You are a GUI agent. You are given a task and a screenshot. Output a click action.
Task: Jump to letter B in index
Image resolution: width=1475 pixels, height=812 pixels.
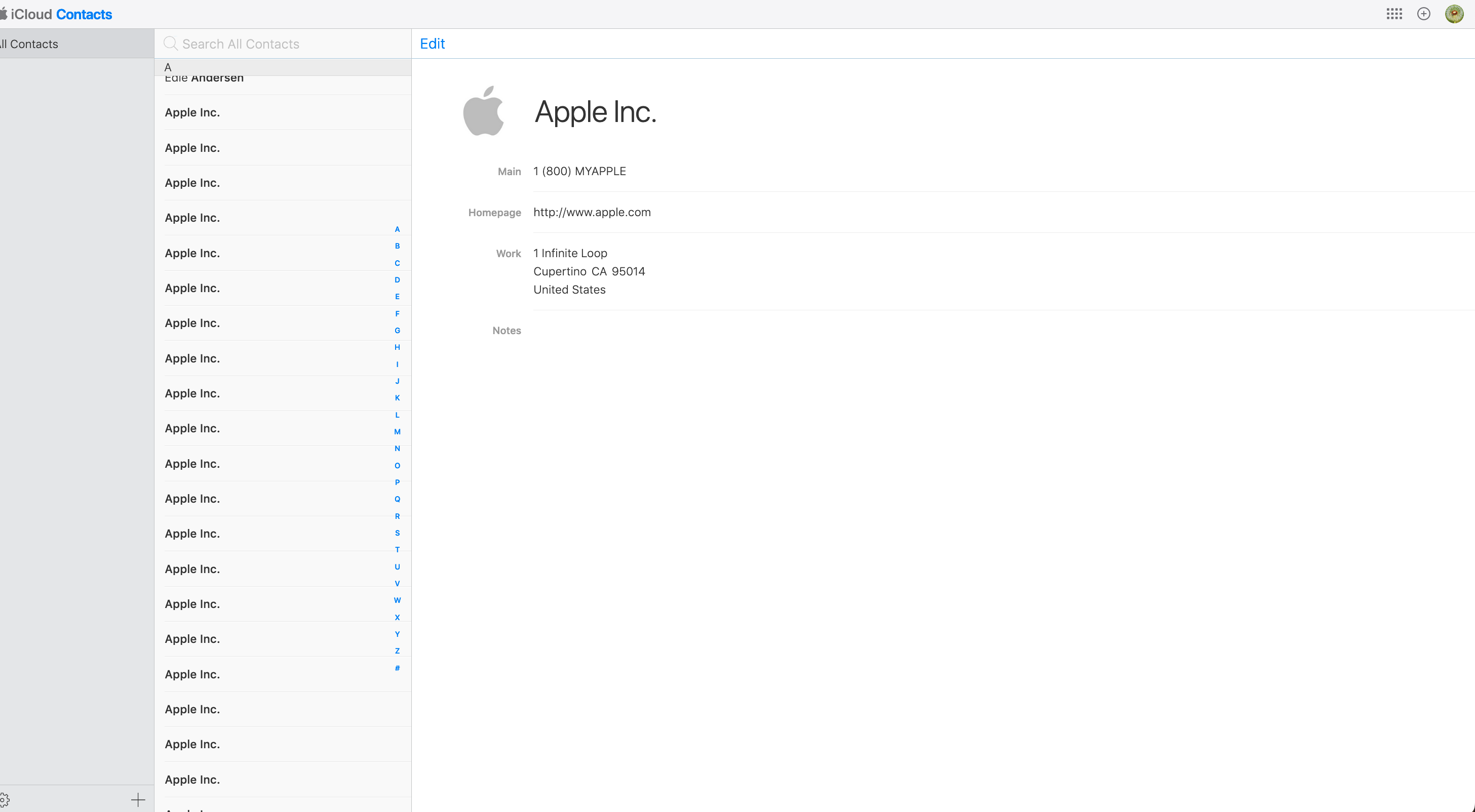coord(398,246)
